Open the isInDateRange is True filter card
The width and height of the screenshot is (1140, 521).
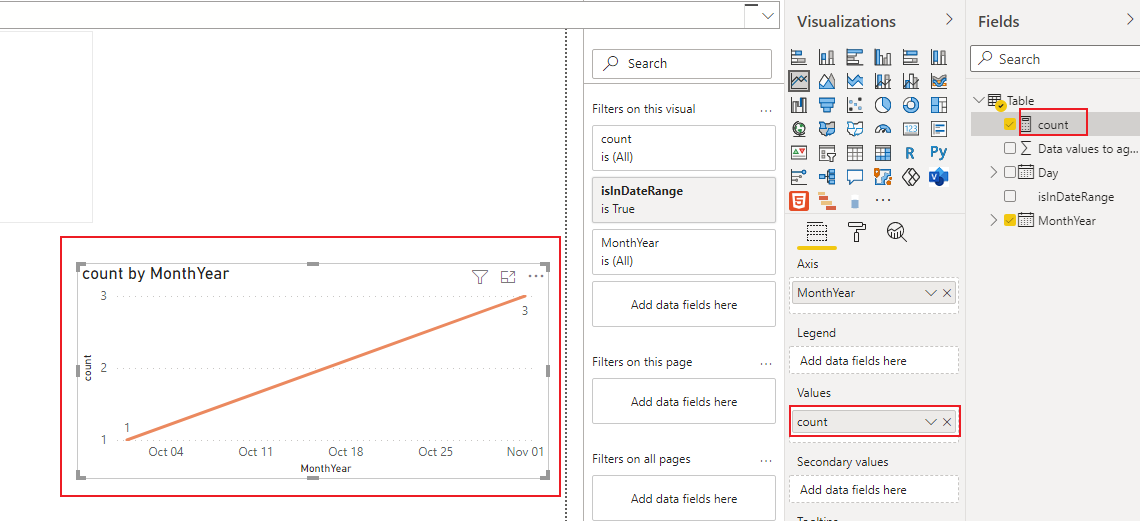pyautogui.click(x=684, y=200)
